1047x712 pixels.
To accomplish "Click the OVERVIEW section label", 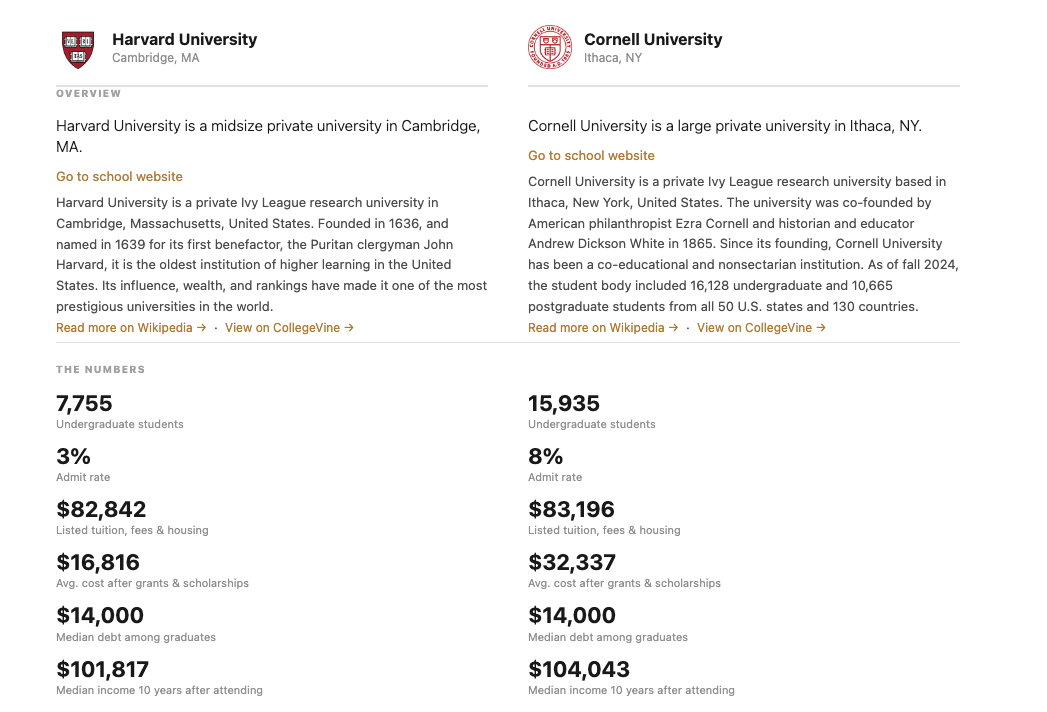I will 88,93.
